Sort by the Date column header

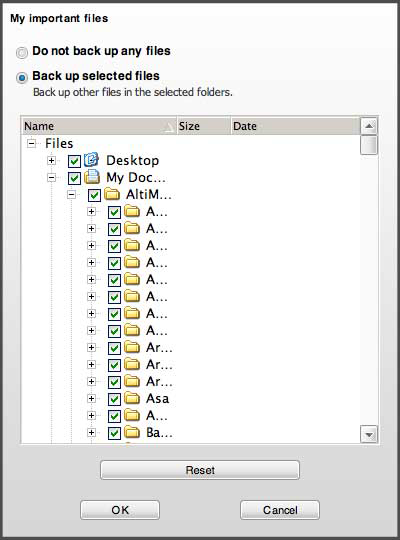[x=295, y=126]
